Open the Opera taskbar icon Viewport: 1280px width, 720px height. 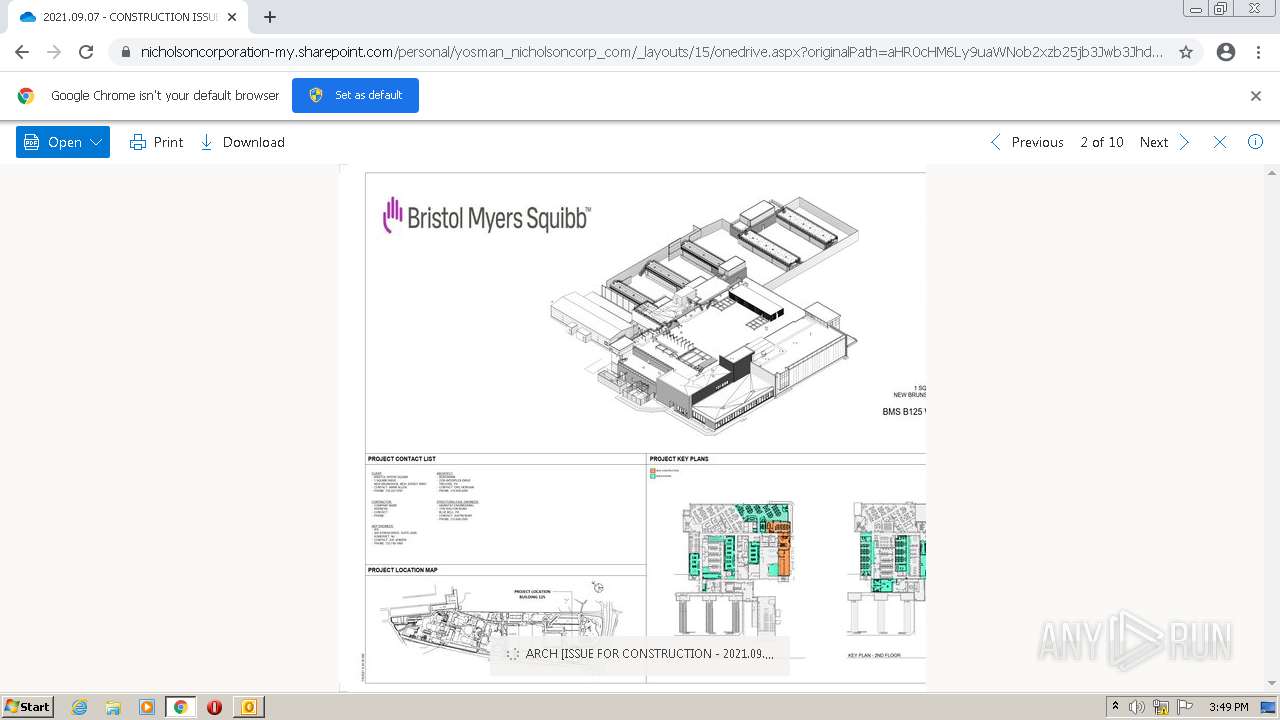point(214,707)
